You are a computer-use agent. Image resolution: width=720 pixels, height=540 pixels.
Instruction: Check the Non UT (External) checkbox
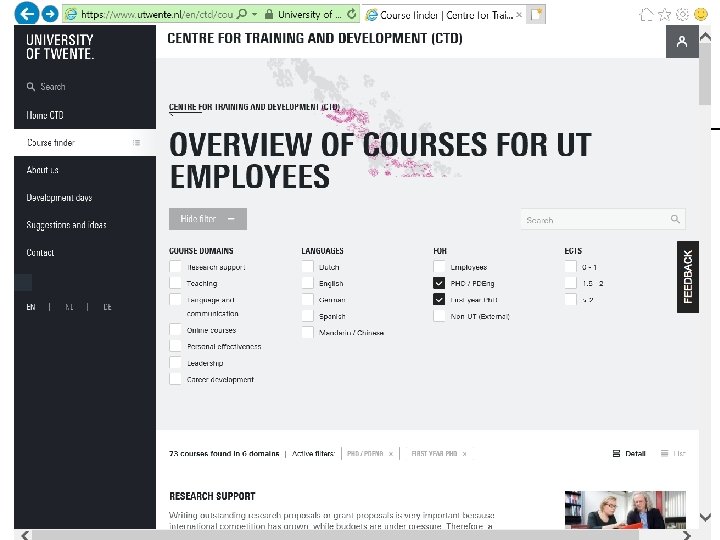tap(439, 316)
